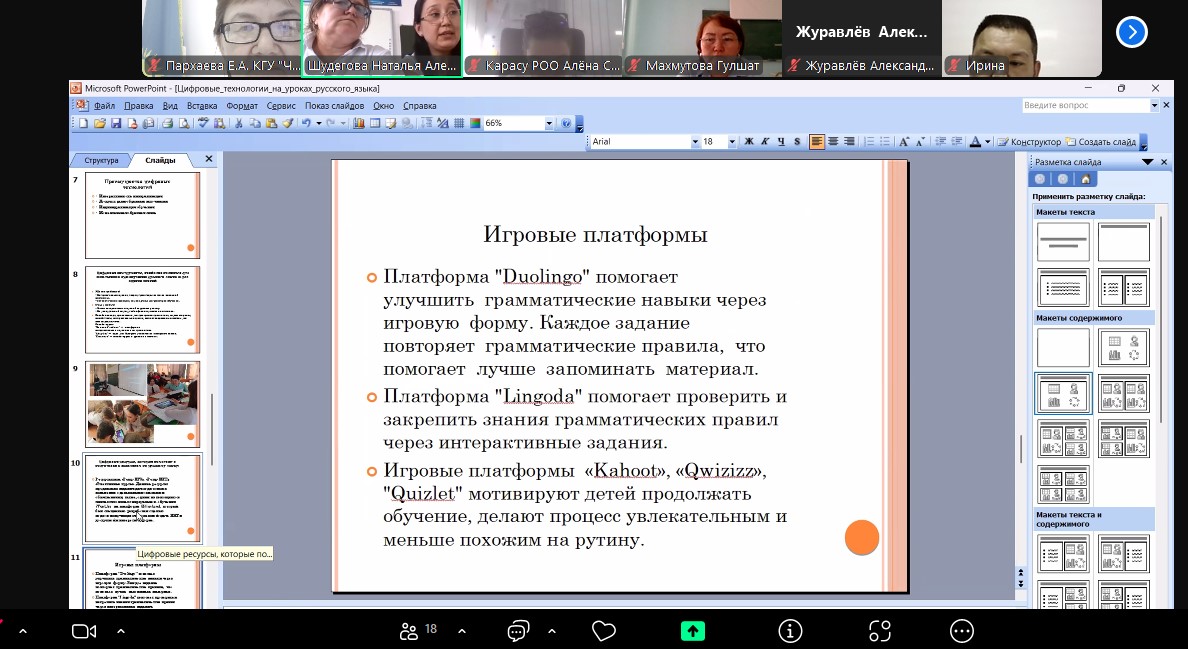
Task: Click the Format Painter brush icon
Action: point(287,124)
